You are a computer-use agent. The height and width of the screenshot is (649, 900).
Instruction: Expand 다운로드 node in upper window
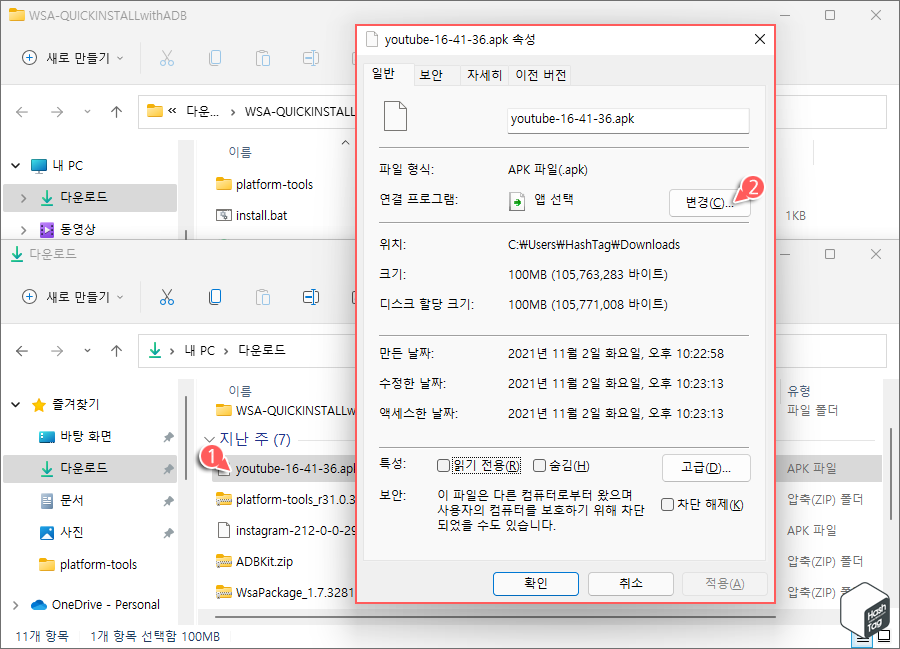(24, 198)
